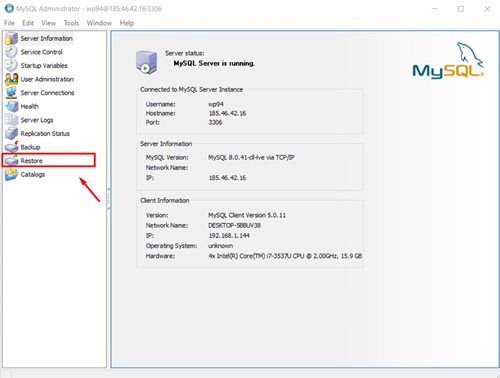The height and width of the screenshot is (378, 500).
Task: Open User Administration section
Action: coord(47,79)
